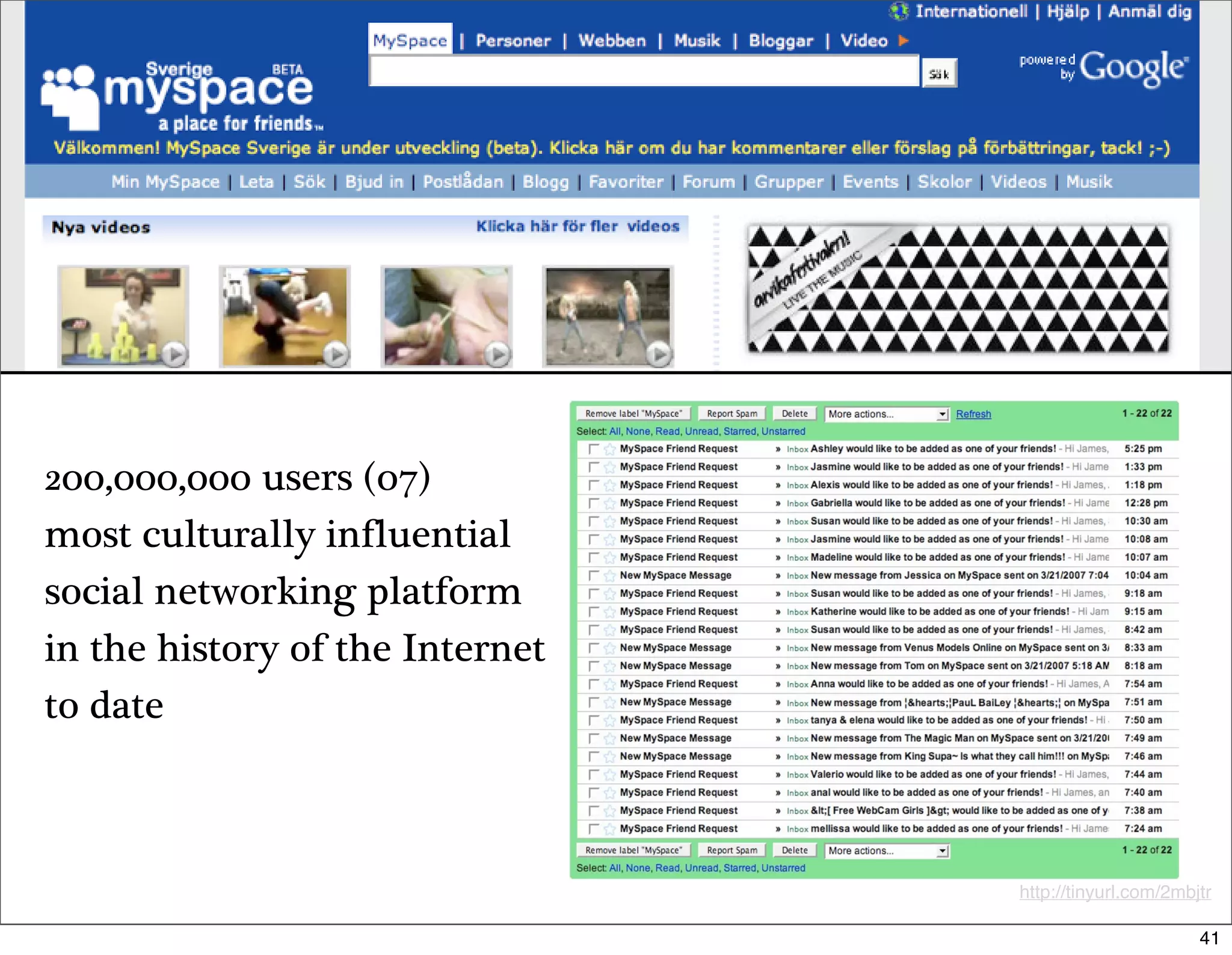Select All in the bottom Select row

point(615,868)
